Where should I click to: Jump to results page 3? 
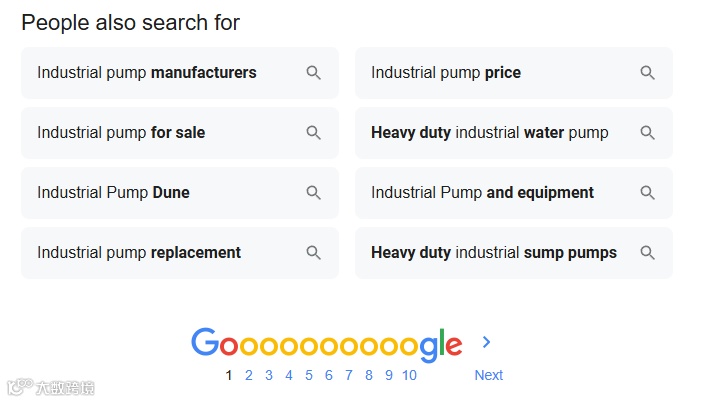[269, 375]
